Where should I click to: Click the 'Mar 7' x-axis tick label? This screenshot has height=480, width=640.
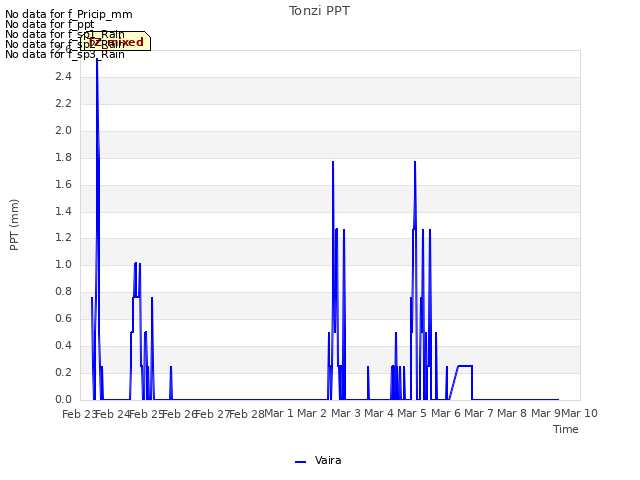coord(479,413)
